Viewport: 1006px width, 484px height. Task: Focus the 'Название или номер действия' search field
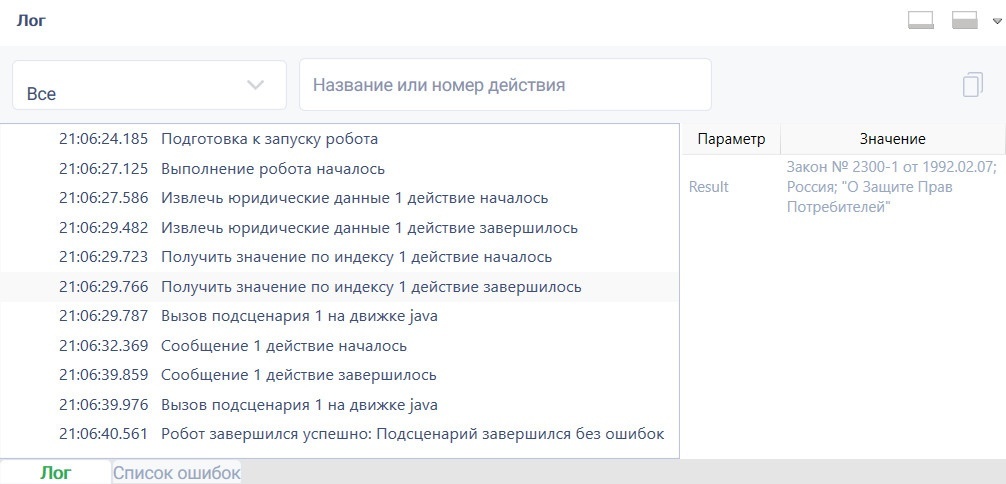pos(505,85)
